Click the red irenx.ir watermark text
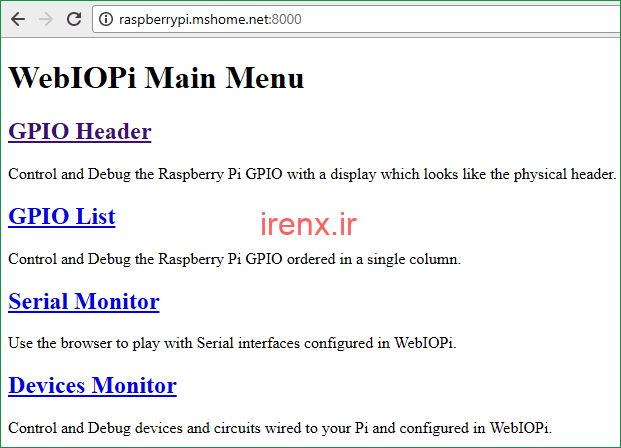 tap(309, 224)
